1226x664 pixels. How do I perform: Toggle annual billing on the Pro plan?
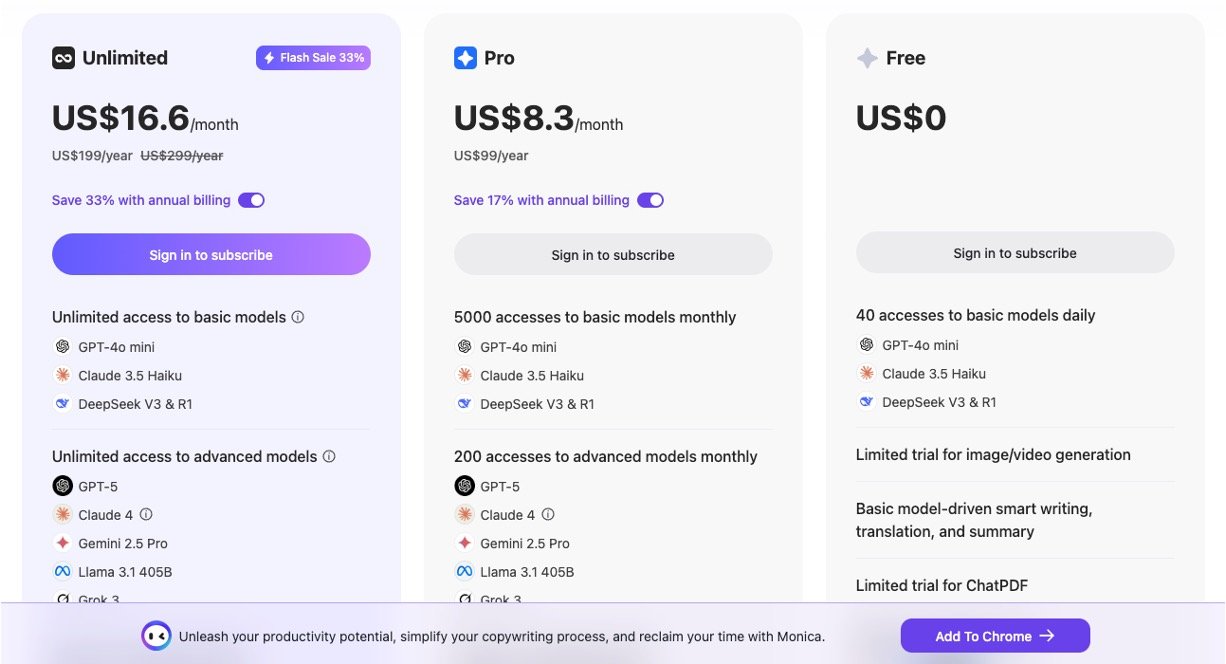(650, 200)
